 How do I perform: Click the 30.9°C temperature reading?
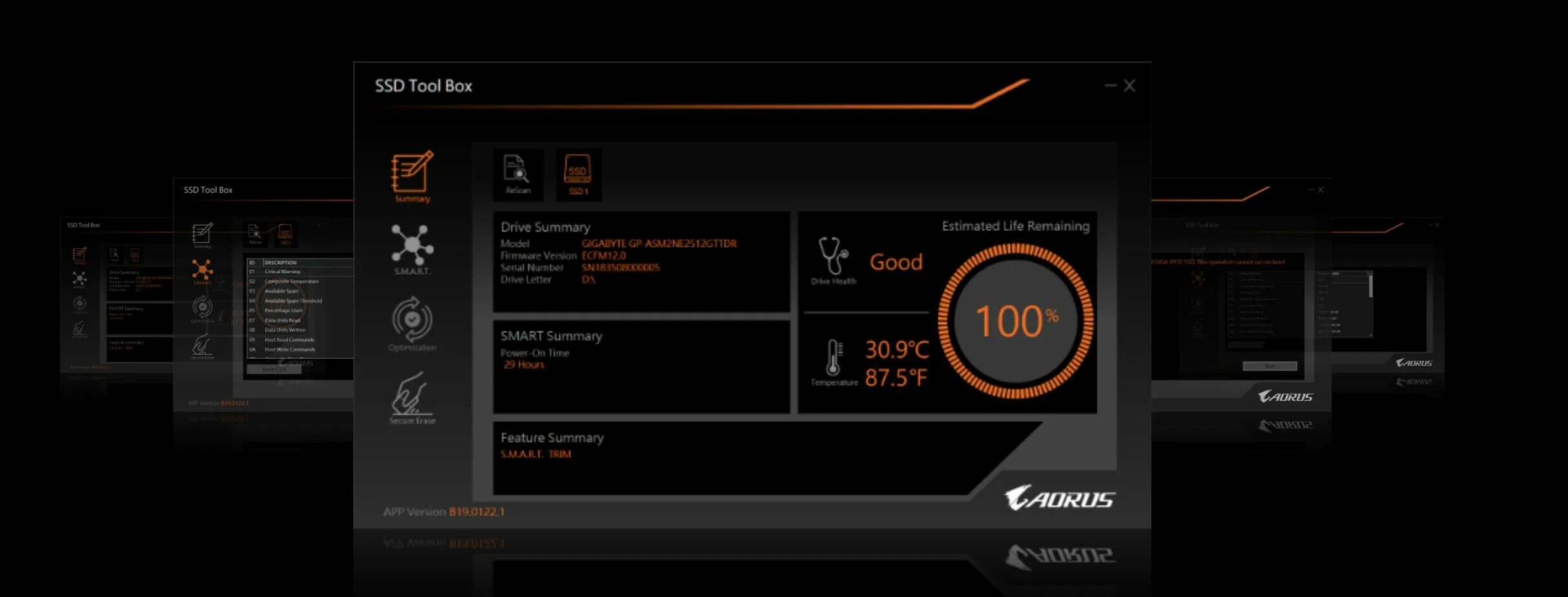click(897, 350)
